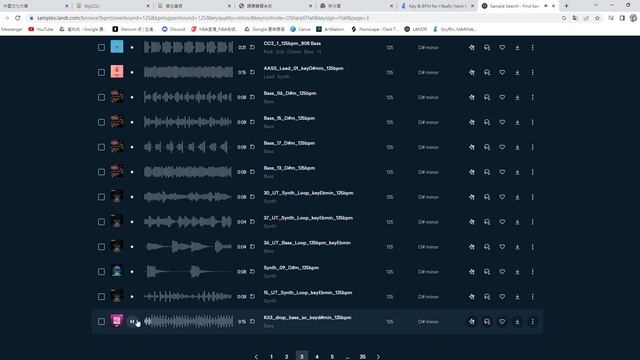The image size is (640, 360).
Task: Check the box for the AASS_Lead_01 sample
Action: point(101,72)
